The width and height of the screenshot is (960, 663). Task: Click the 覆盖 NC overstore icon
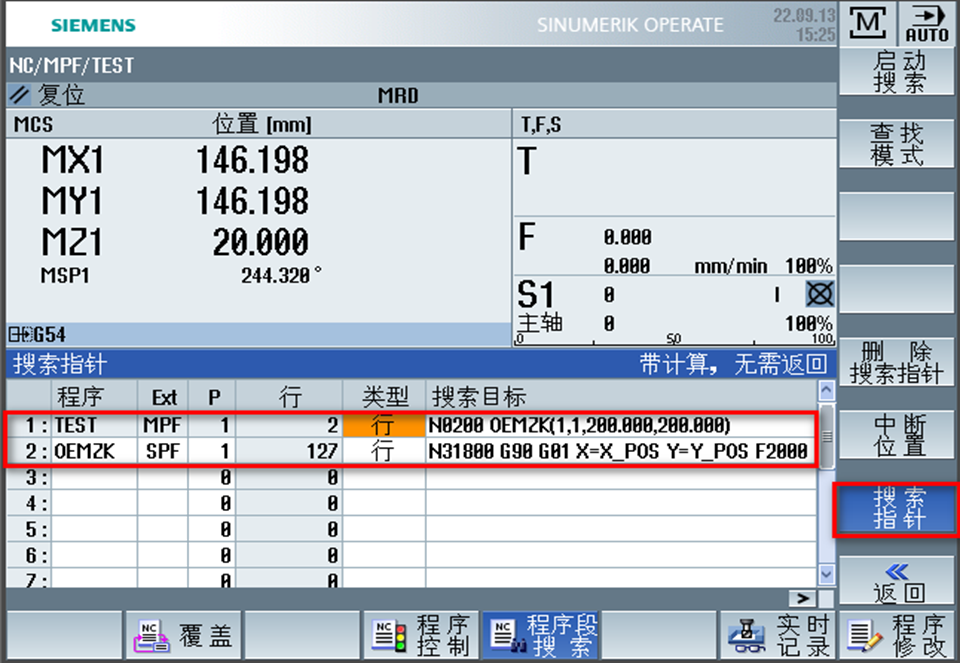(151, 637)
